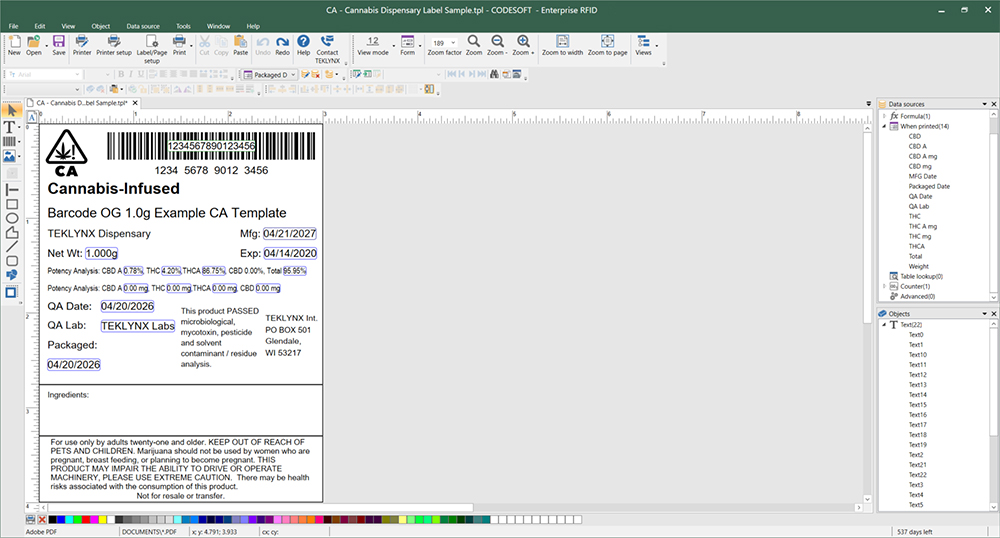Screen dimensions: 1000x538
Task: Click the TEKLYNX Labs field
Action: click(x=138, y=326)
